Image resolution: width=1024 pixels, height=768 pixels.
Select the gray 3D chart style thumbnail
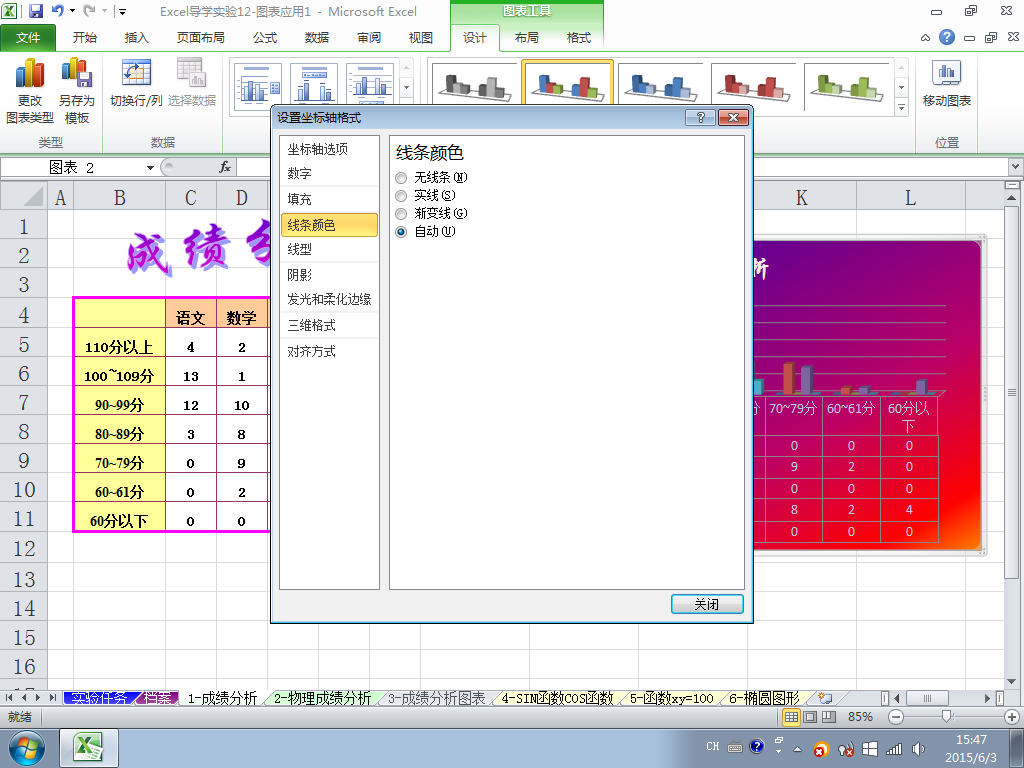475,86
